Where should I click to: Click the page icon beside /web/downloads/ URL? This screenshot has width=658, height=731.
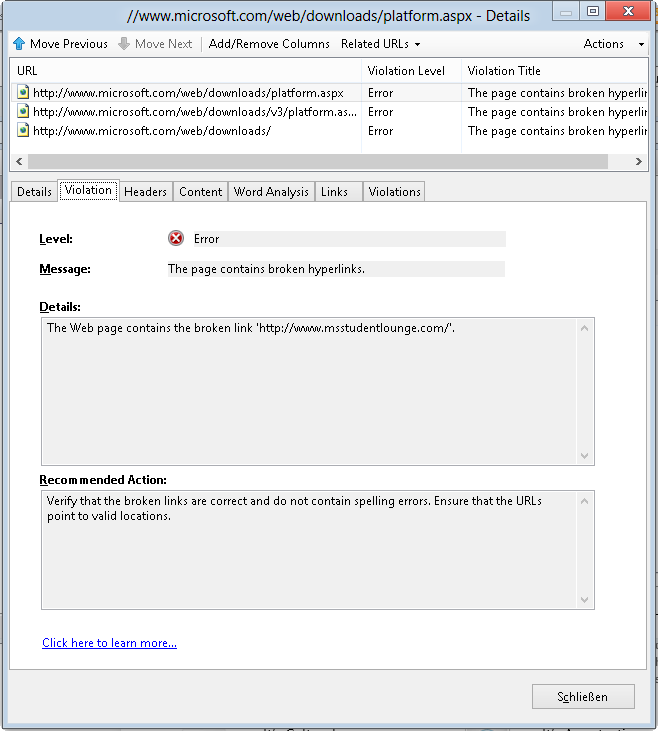[23, 131]
